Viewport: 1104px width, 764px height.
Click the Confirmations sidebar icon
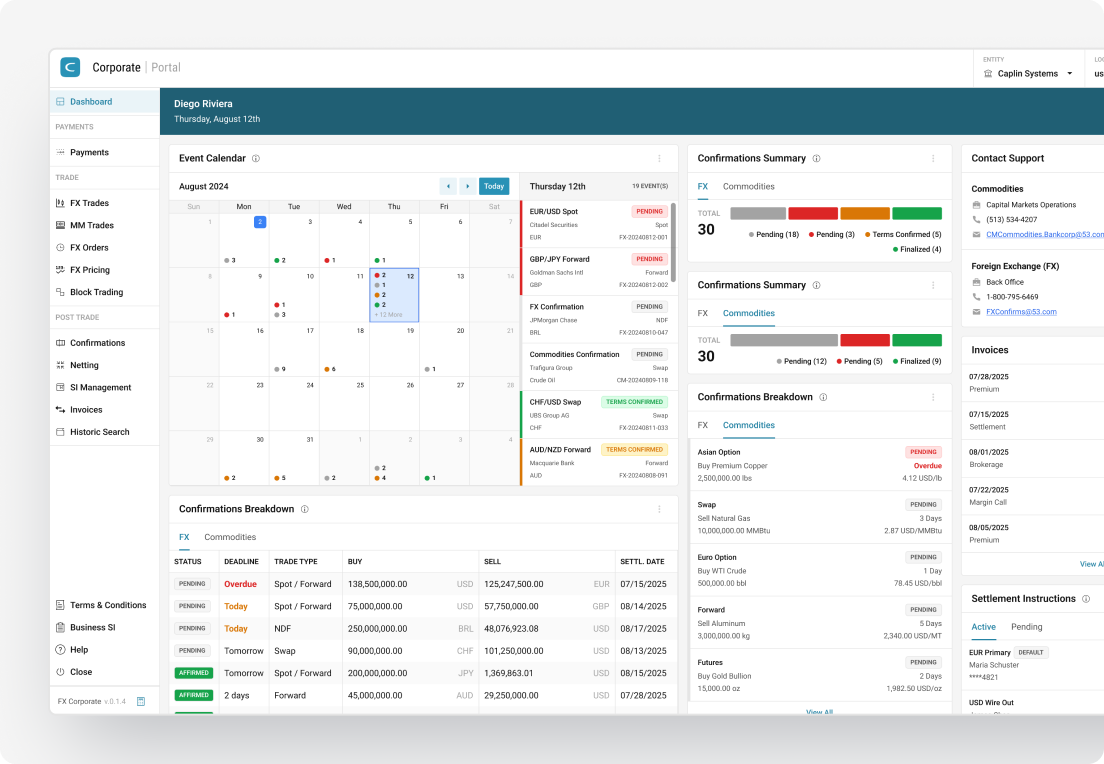[x=60, y=343]
